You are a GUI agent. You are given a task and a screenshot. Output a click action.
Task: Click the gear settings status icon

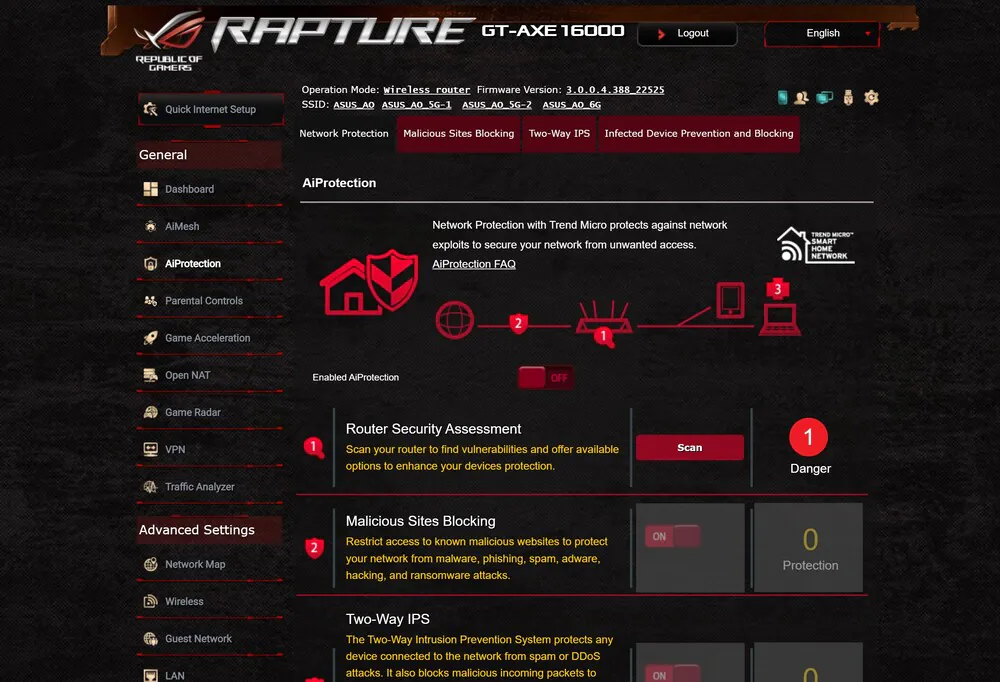871,97
